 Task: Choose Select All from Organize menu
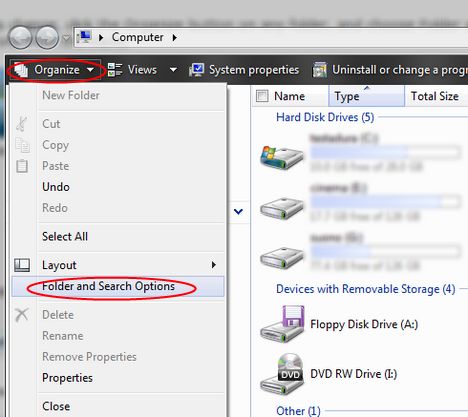65,237
